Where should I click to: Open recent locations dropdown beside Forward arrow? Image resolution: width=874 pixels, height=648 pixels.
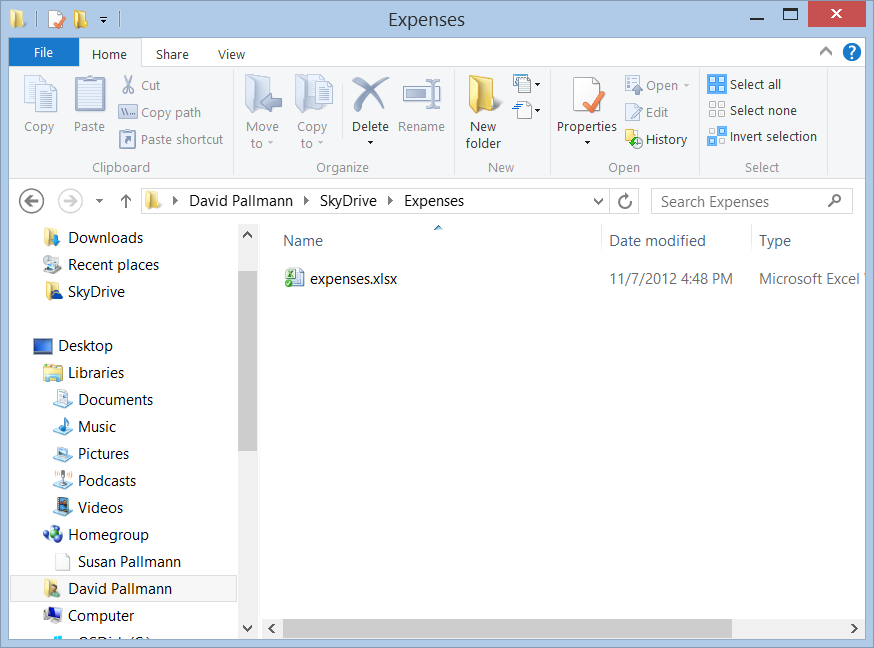tap(99, 201)
